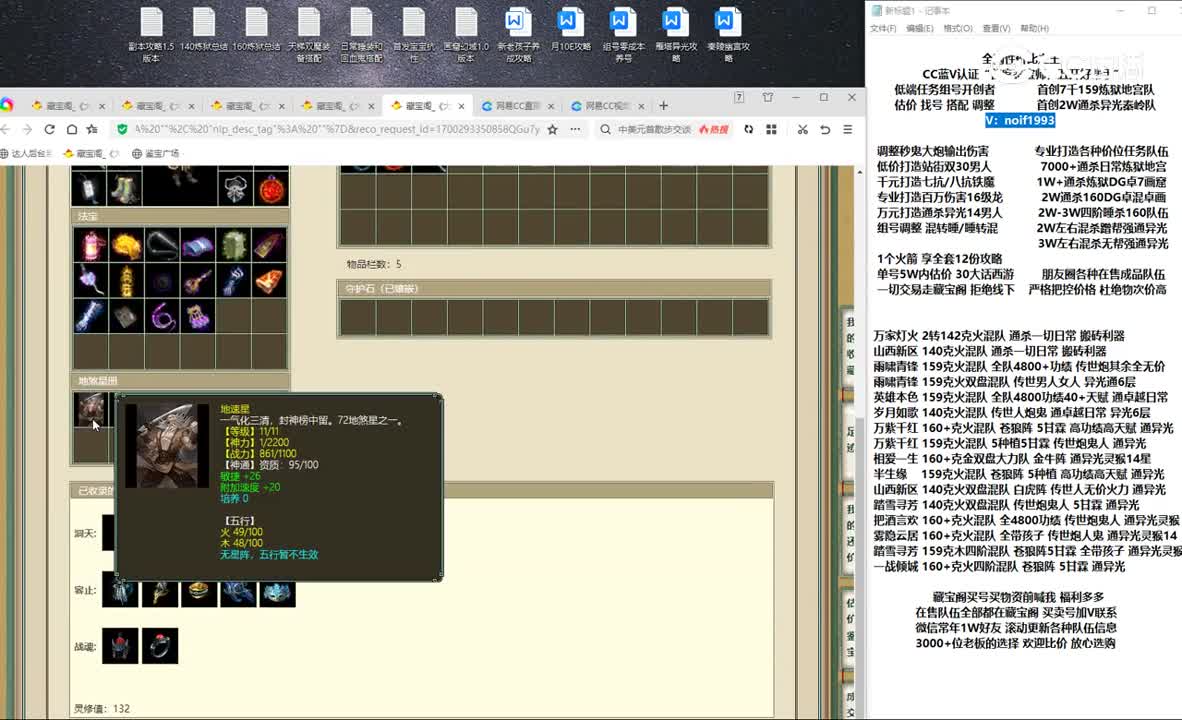Open the 秦陵幽宫攻略 Word document
This screenshot has height=720, width=1182.
728,35
